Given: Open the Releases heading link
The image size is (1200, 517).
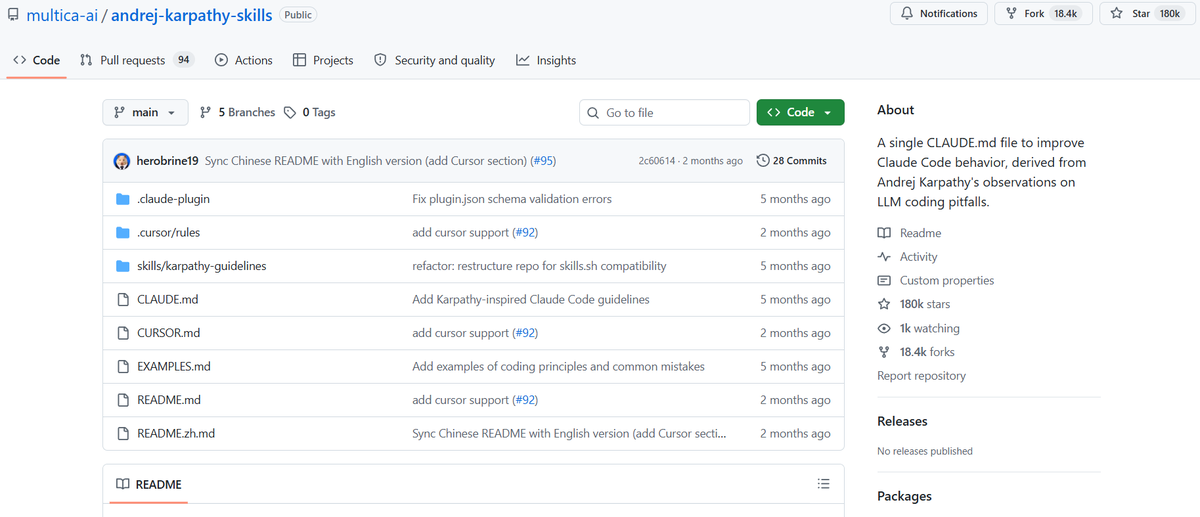Looking at the screenshot, I should [x=902, y=421].
